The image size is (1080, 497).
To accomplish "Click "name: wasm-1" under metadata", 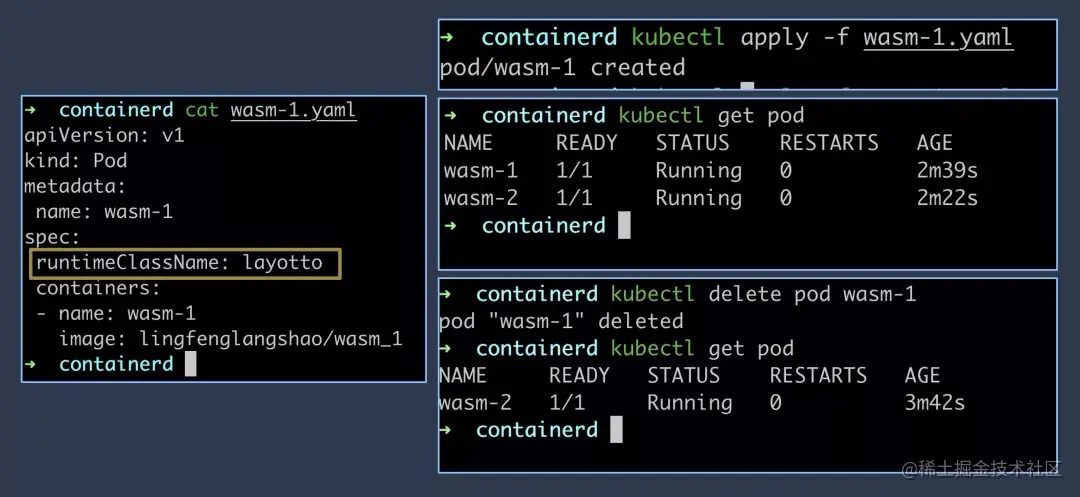I will pyautogui.click(x=104, y=212).
